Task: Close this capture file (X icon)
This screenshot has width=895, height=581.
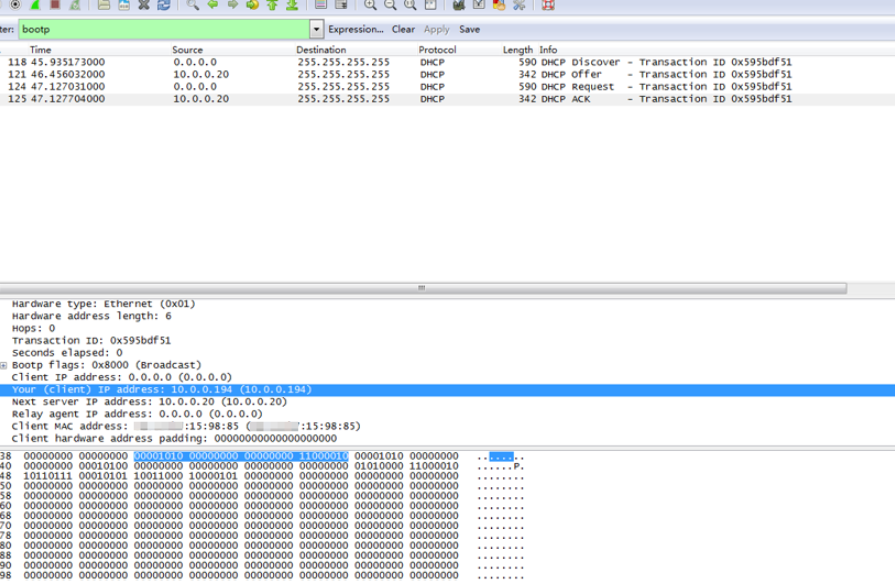Action: pos(144,5)
